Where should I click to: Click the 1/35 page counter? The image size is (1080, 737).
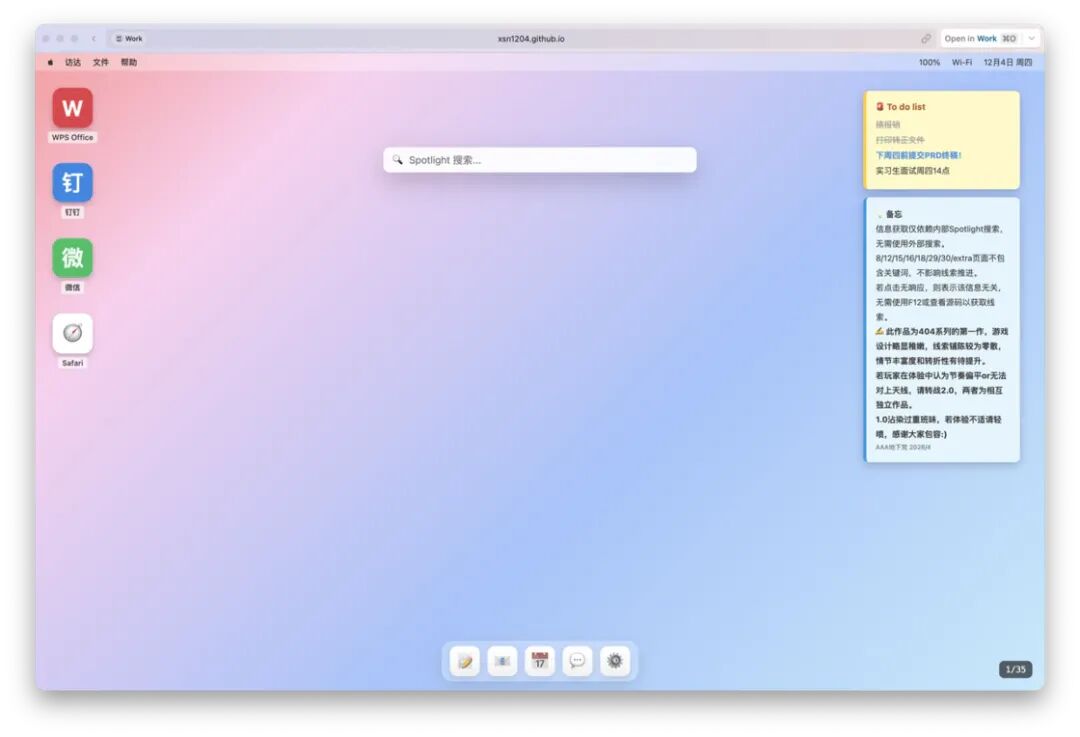1015,669
